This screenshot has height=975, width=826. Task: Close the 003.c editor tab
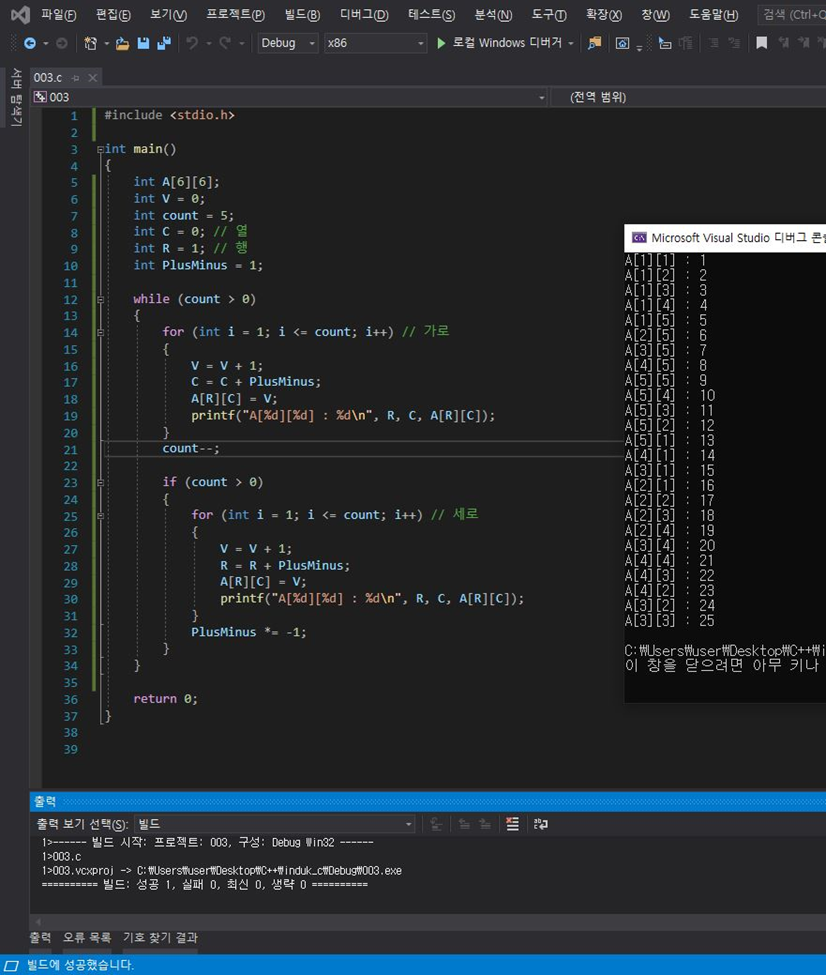click(x=93, y=78)
